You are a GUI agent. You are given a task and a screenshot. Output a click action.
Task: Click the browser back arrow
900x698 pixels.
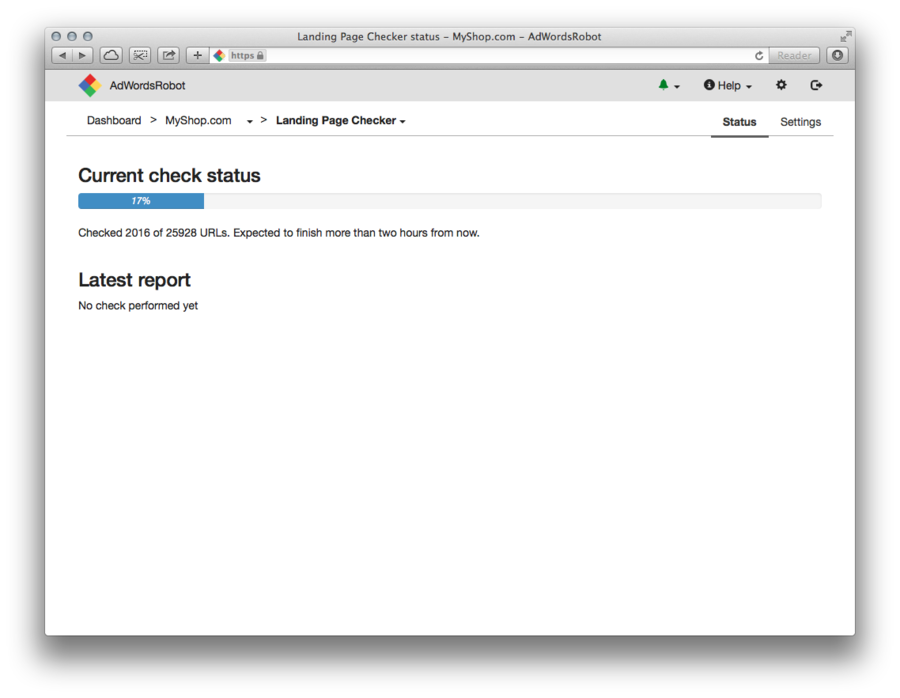coord(62,56)
